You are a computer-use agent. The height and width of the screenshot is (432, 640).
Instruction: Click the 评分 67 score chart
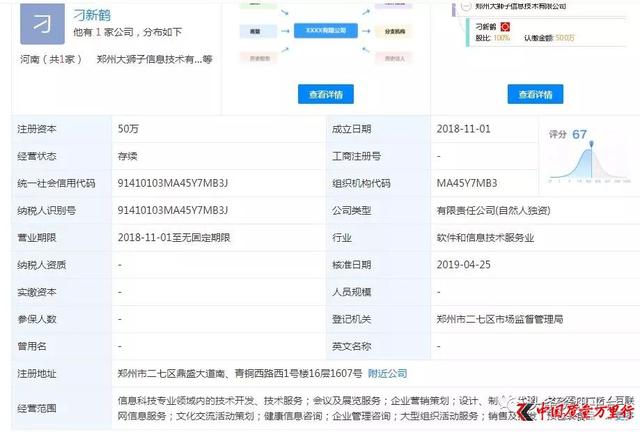(589, 157)
